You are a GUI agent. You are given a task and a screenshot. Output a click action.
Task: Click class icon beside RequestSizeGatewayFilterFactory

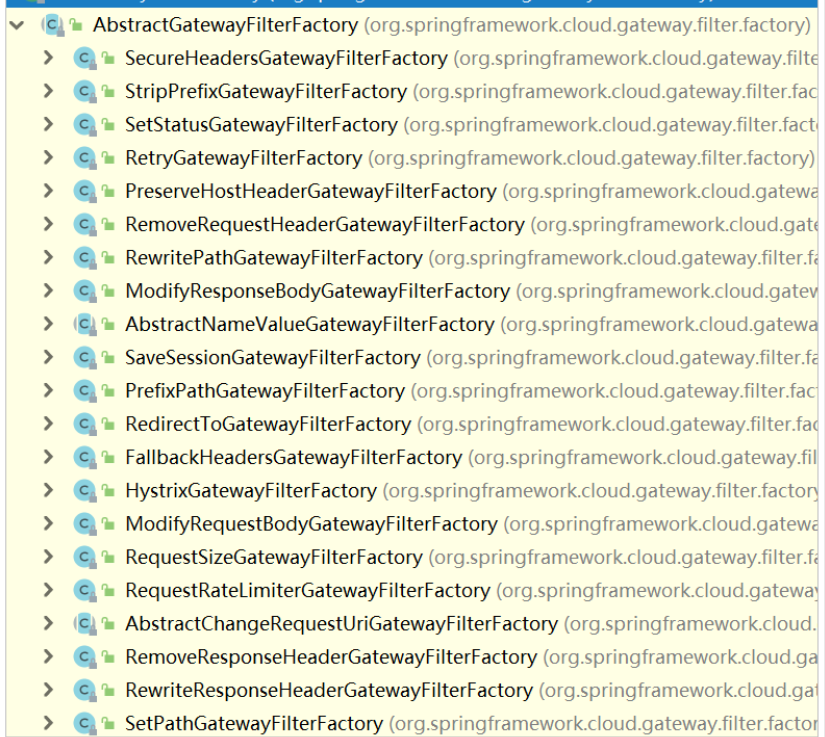tap(85, 557)
